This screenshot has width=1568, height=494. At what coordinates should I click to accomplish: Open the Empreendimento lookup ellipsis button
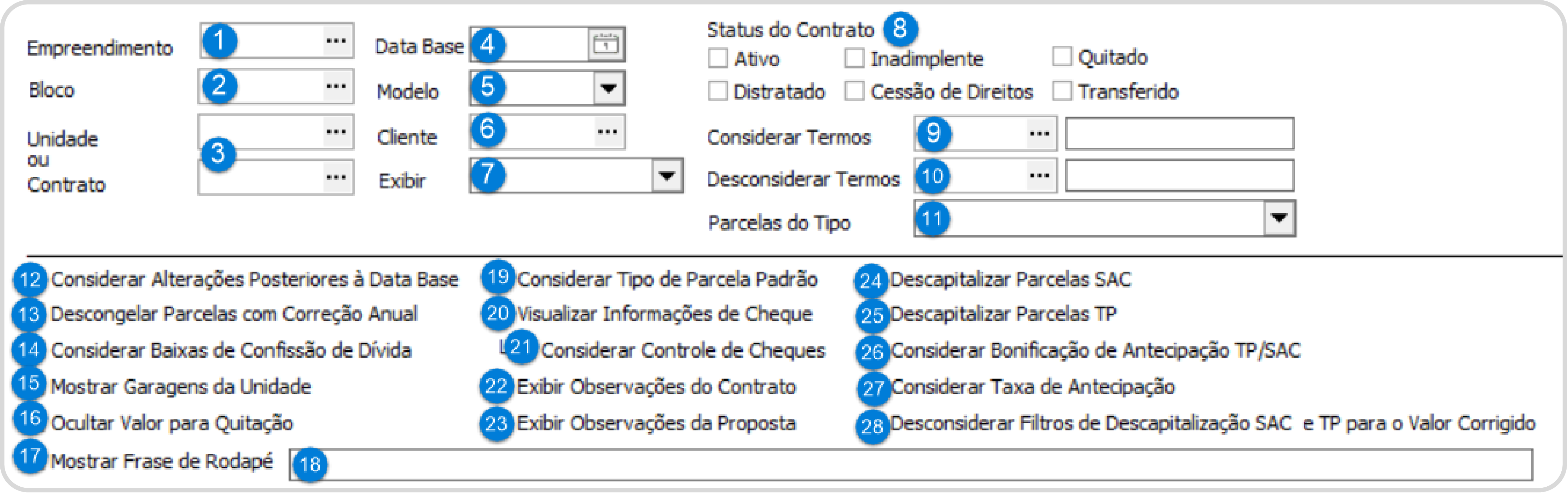click(x=336, y=41)
